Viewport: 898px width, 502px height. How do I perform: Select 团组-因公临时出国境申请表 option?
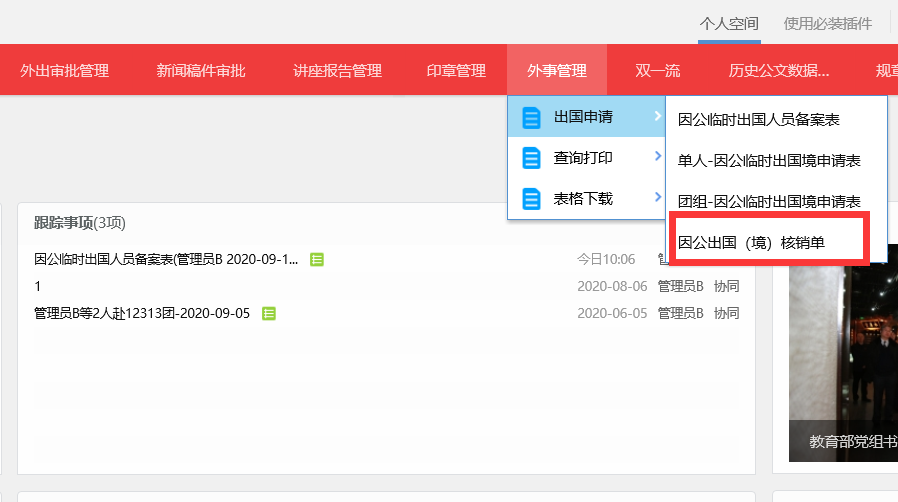(768, 201)
